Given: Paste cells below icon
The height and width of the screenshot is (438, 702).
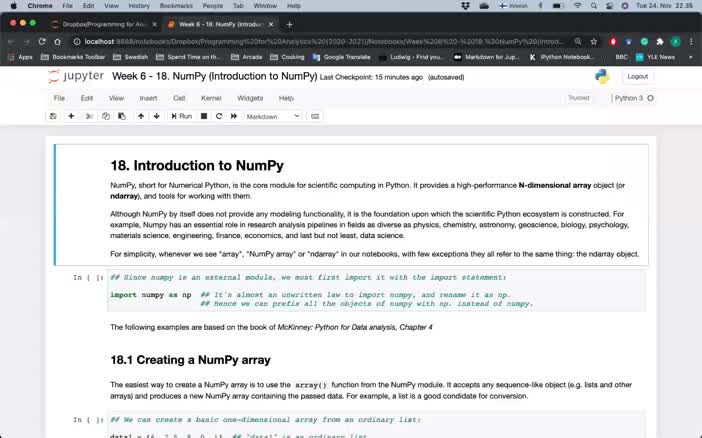Looking at the screenshot, I should click(122, 116).
